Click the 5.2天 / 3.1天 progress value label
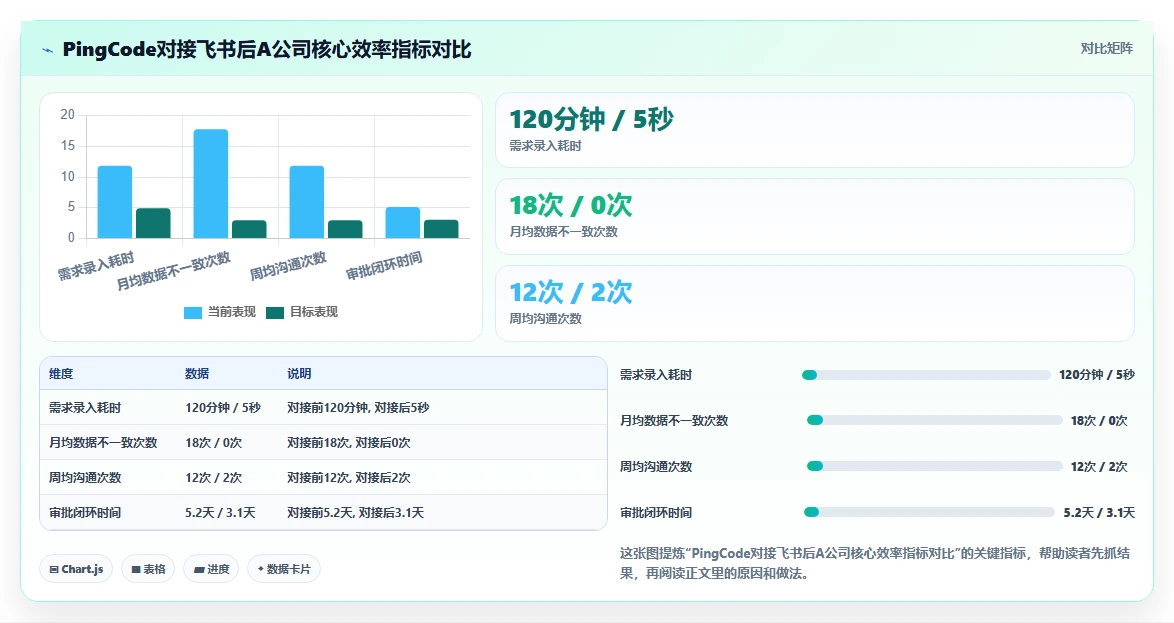 pos(1099,513)
